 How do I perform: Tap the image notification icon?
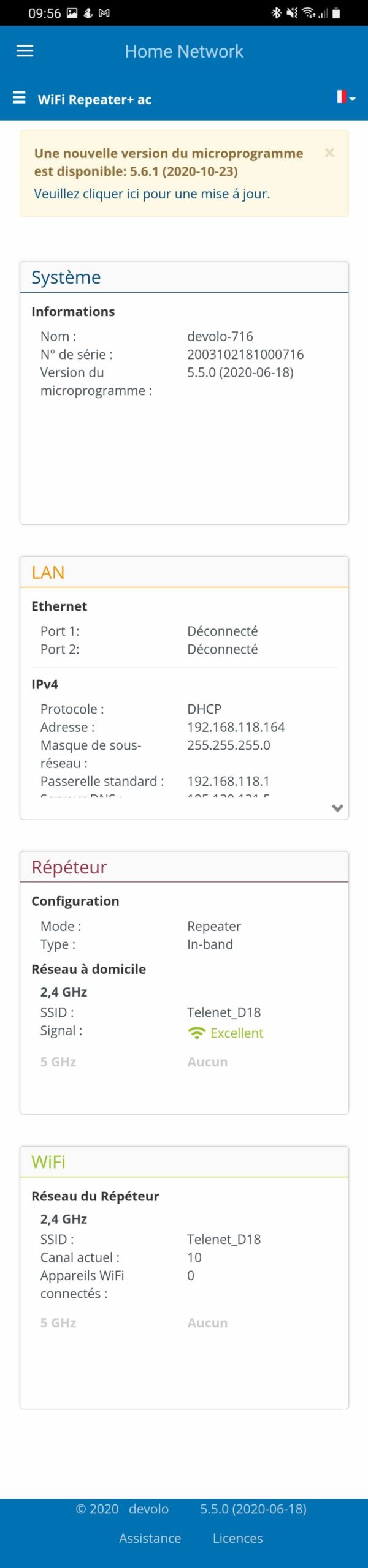72,13
